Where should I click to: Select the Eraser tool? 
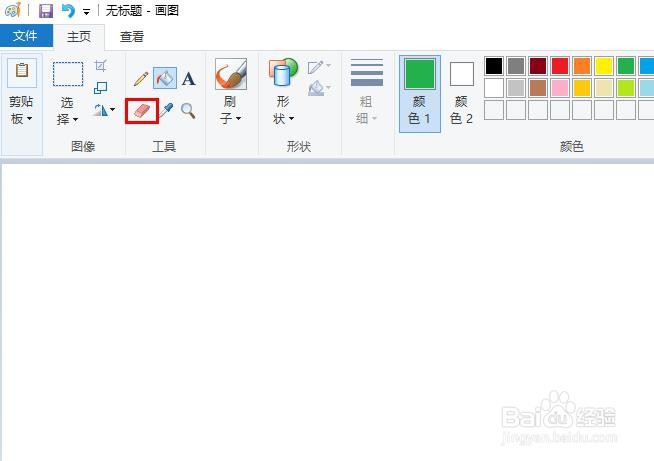pyautogui.click(x=142, y=111)
